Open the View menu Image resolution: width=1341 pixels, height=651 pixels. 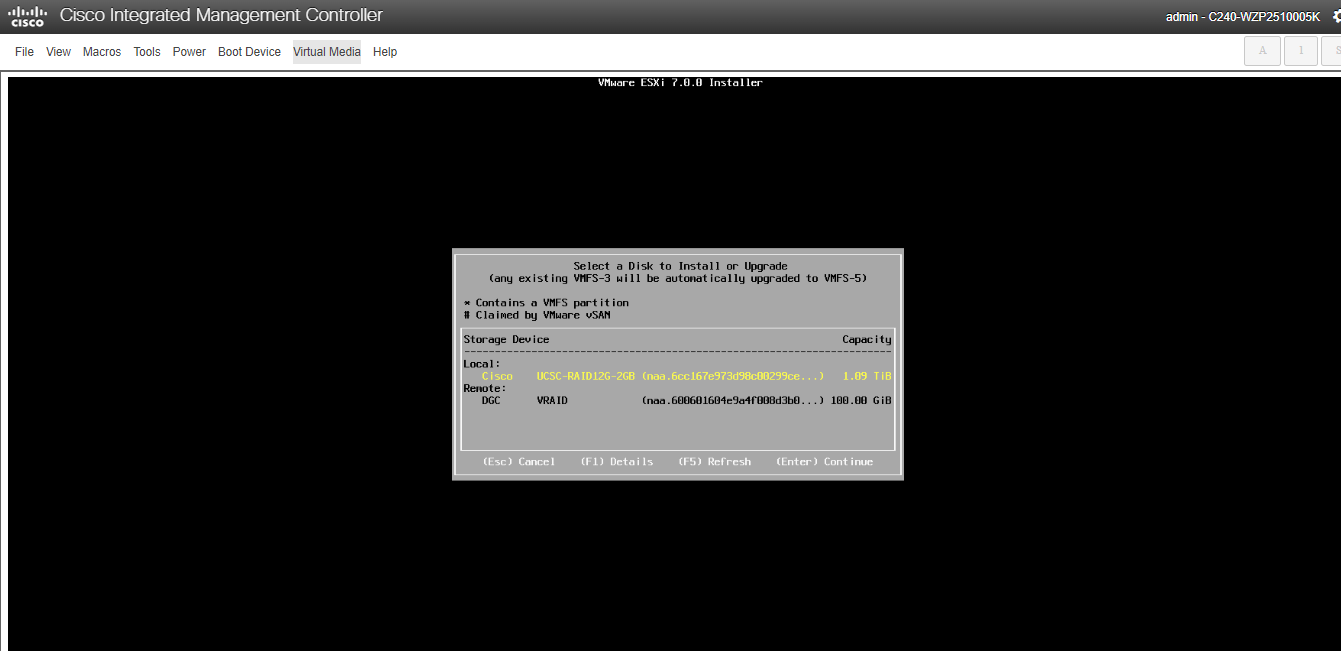[59, 52]
